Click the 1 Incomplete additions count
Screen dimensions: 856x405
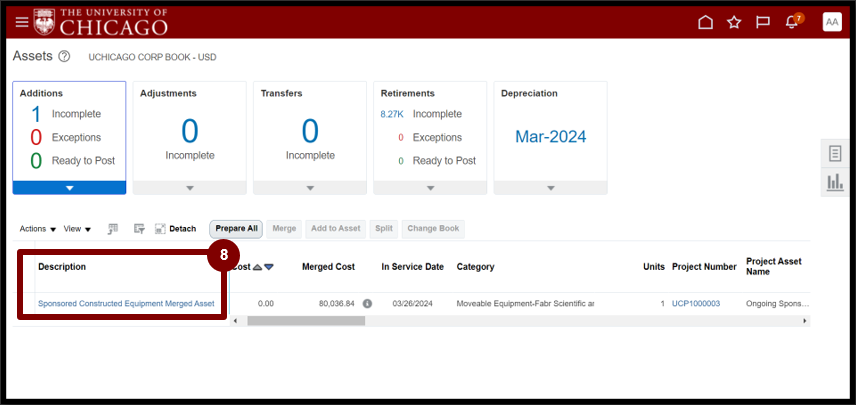pos(36,114)
